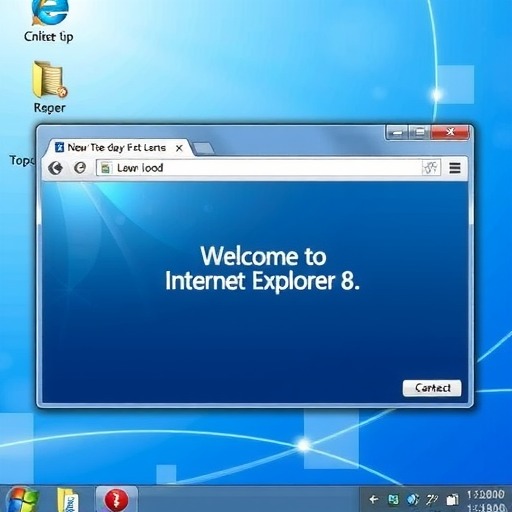Click the partially hidden 'Topo' desktop label
Image resolution: width=512 pixels, height=512 pixels.
click(x=22, y=160)
